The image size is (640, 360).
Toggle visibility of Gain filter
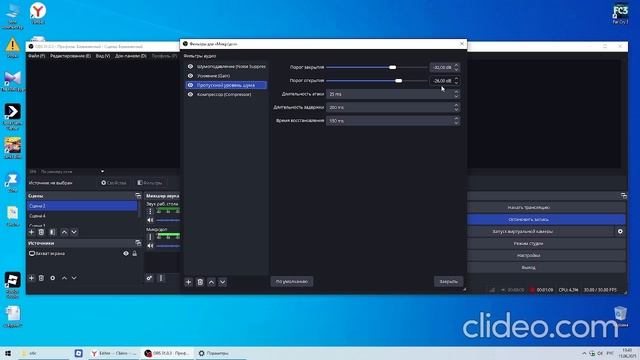tap(190, 76)
